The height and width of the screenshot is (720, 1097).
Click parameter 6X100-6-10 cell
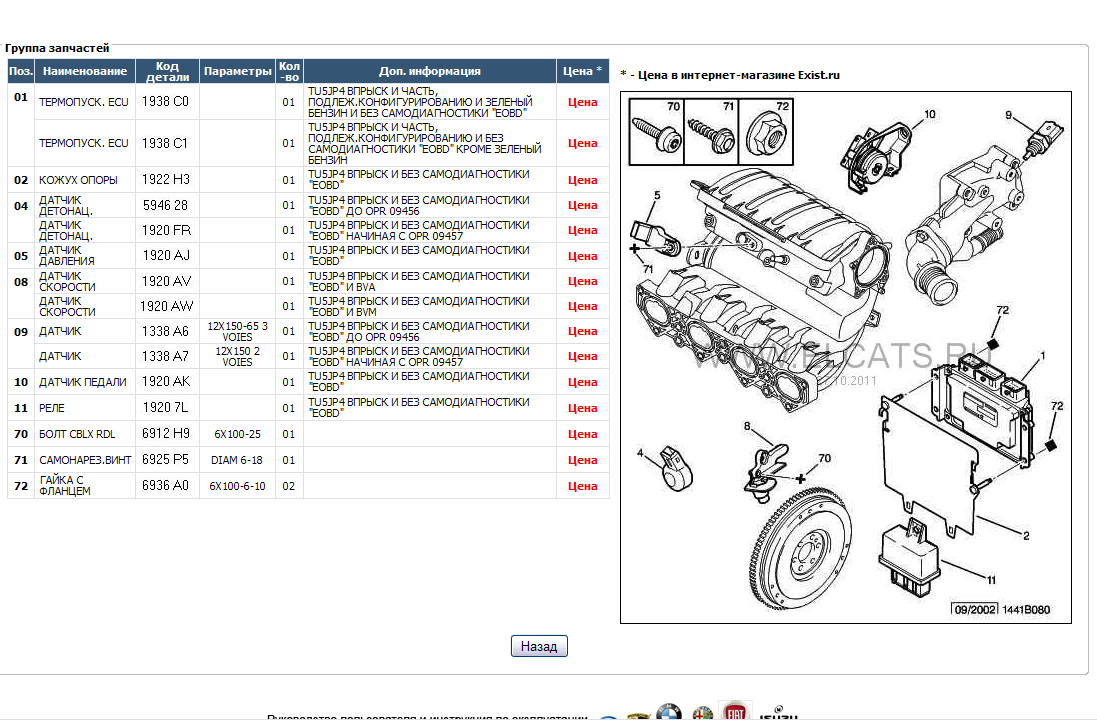(x=237, y=486)
